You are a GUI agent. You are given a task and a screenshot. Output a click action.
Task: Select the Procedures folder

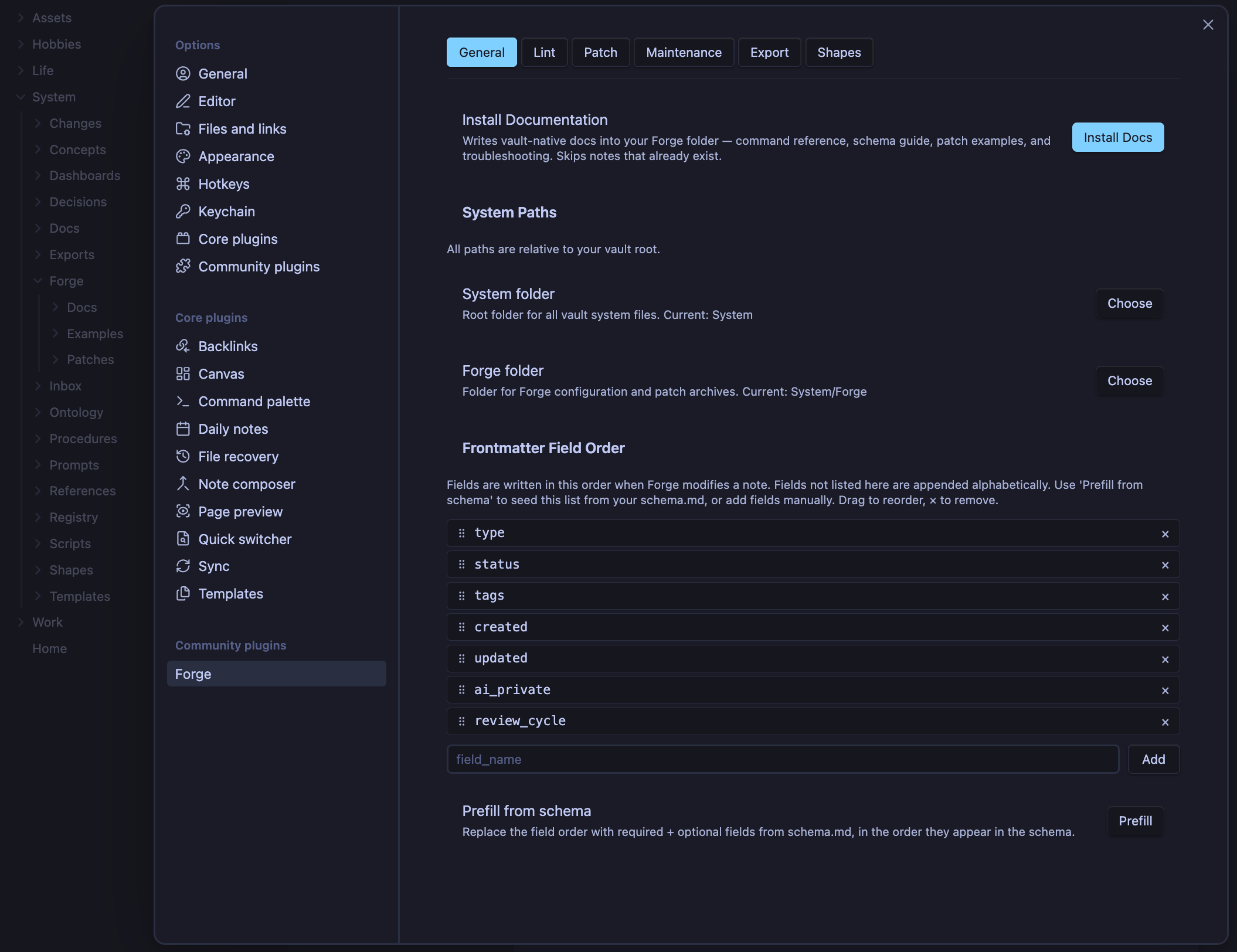[x=83, y=439]
